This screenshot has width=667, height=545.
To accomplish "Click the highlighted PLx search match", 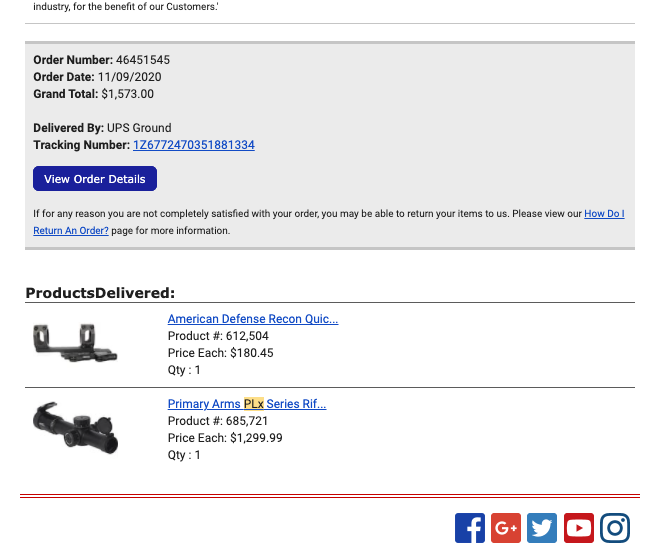I will tap(254, 404).
